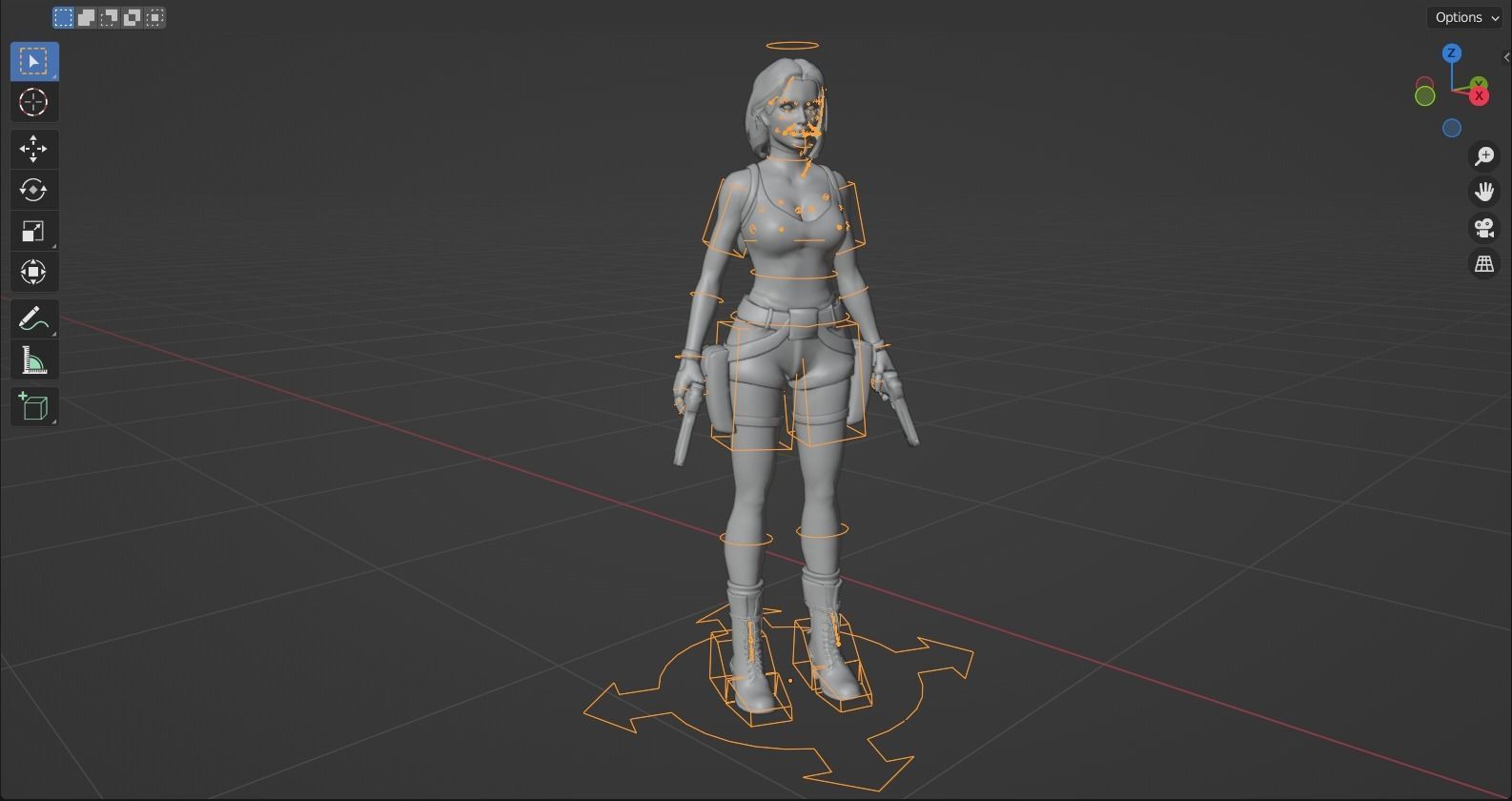Toggle the camera view button
Screen dimensions: 1512x801
(1484, 228)
